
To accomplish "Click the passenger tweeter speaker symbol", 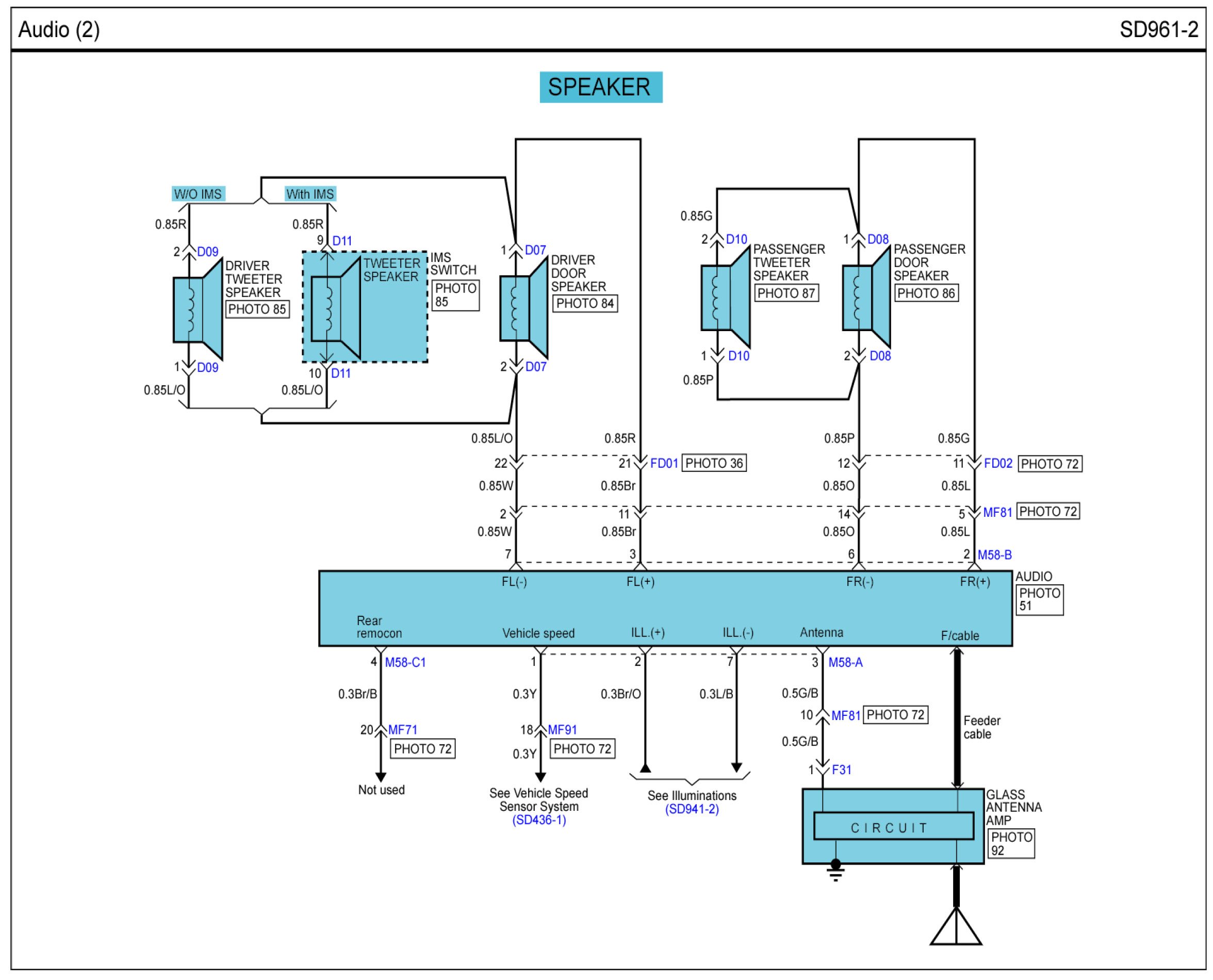I will click(725, 298).
